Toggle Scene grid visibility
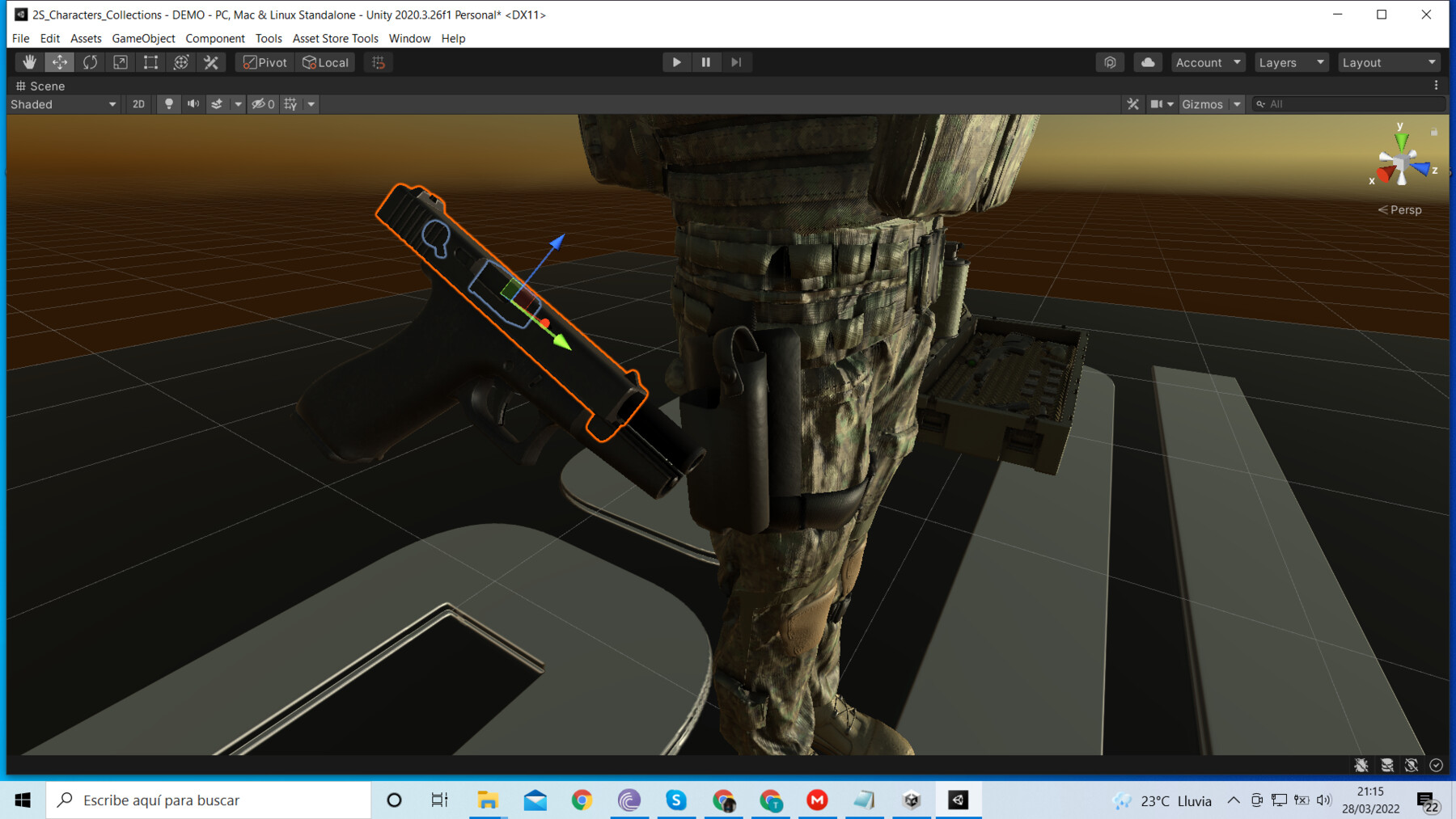 [290, 104]
